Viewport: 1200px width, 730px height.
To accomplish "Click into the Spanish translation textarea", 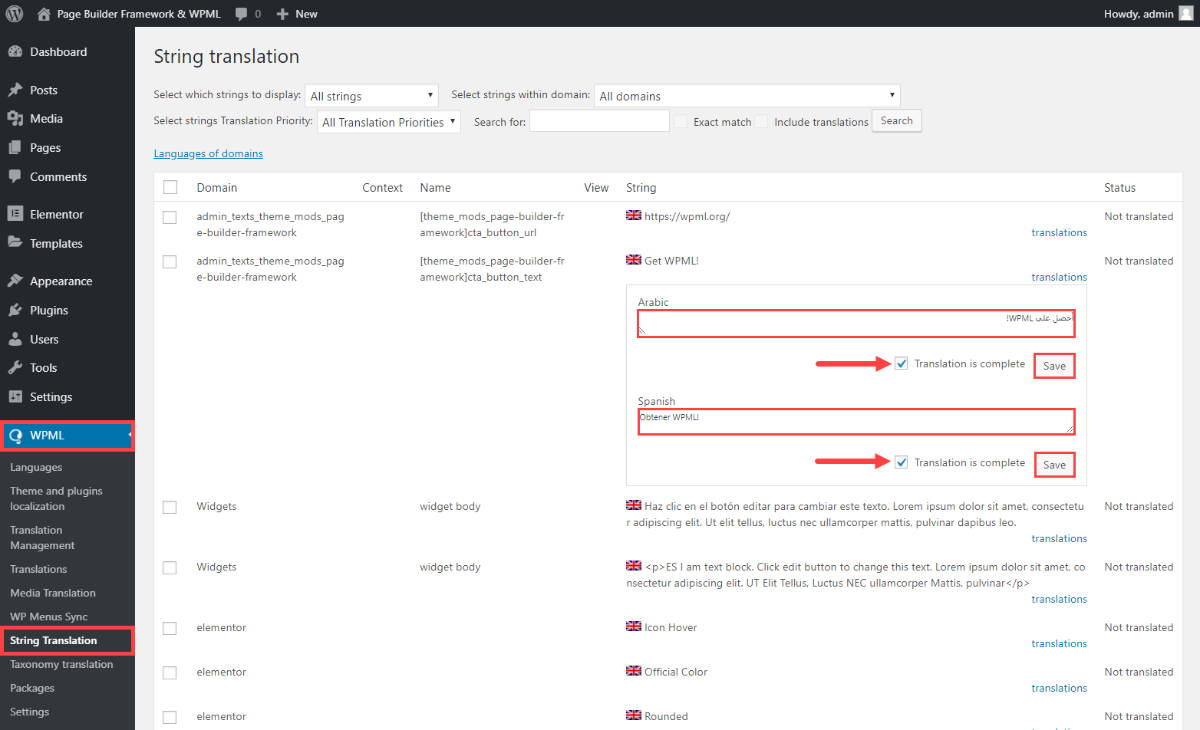I will (856, 421).
